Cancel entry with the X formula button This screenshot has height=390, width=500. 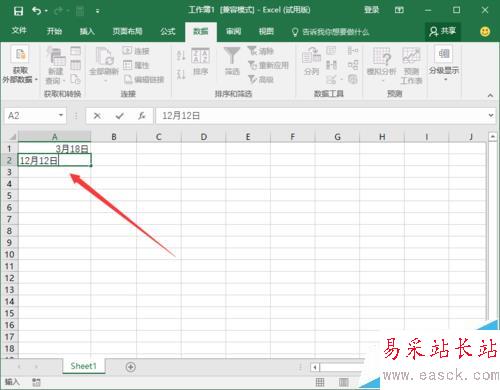click(x=97, y=116)
